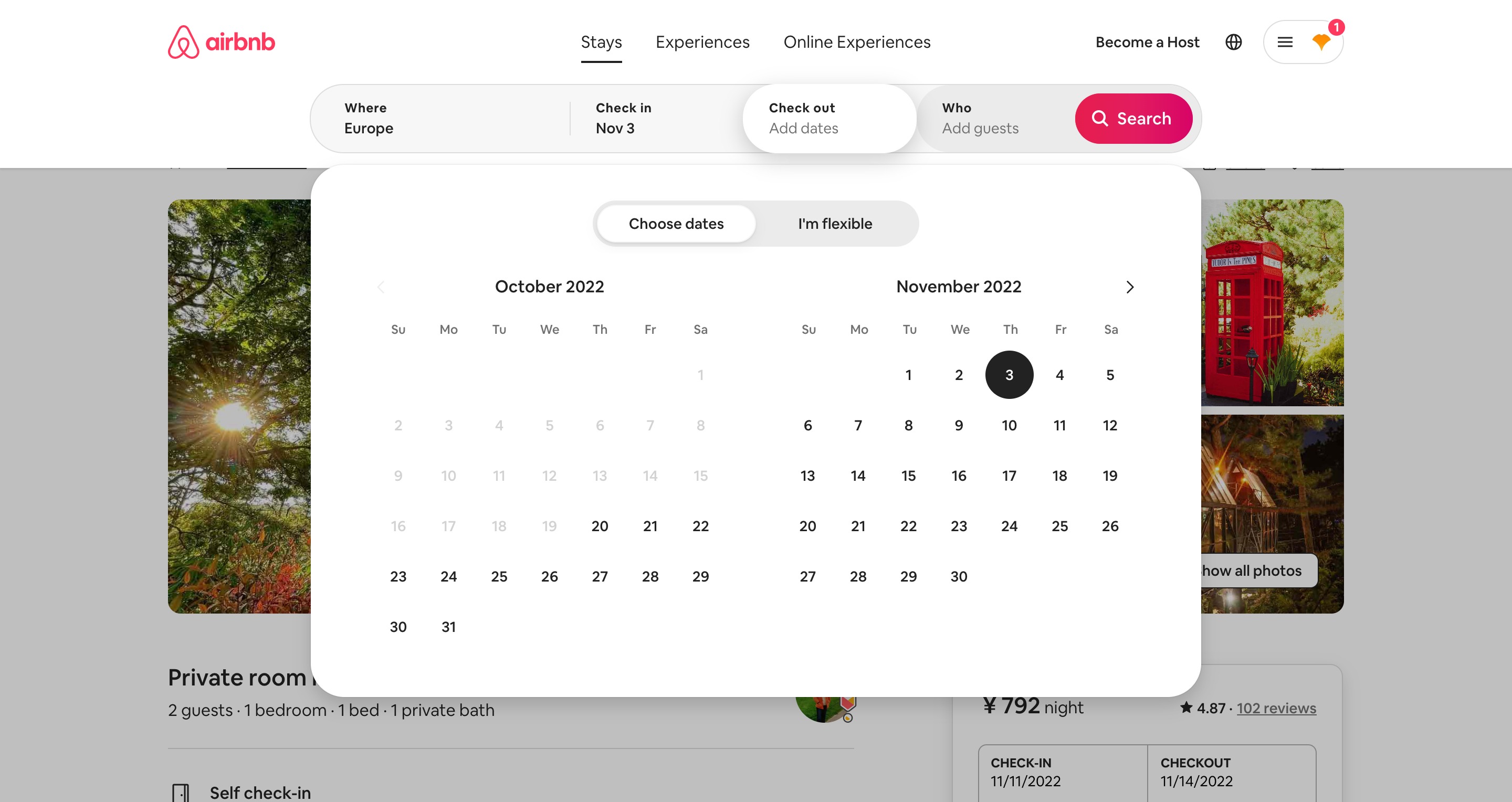Viewport: 1512px width, 802px height.
Task: Click the Search button
Action: 1133,119
